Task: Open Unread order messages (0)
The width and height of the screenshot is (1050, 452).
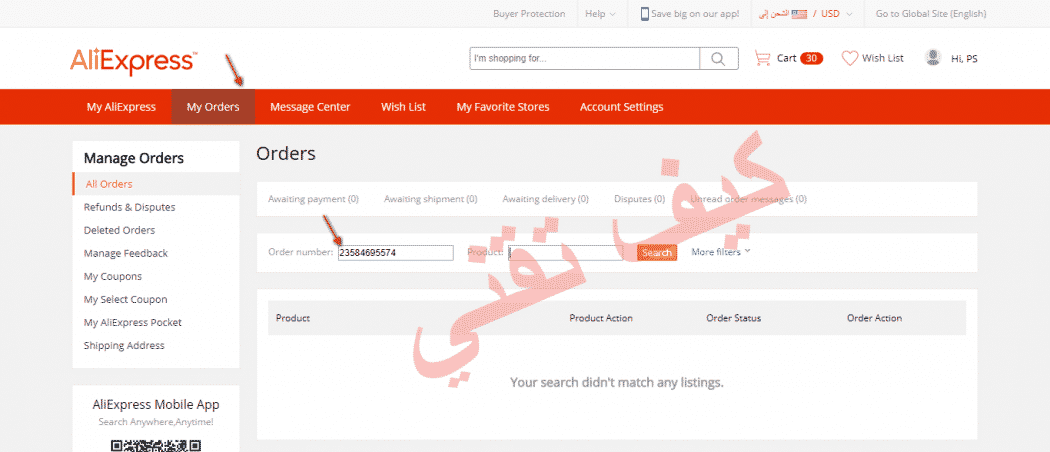Action: click(x=748, y=199)
